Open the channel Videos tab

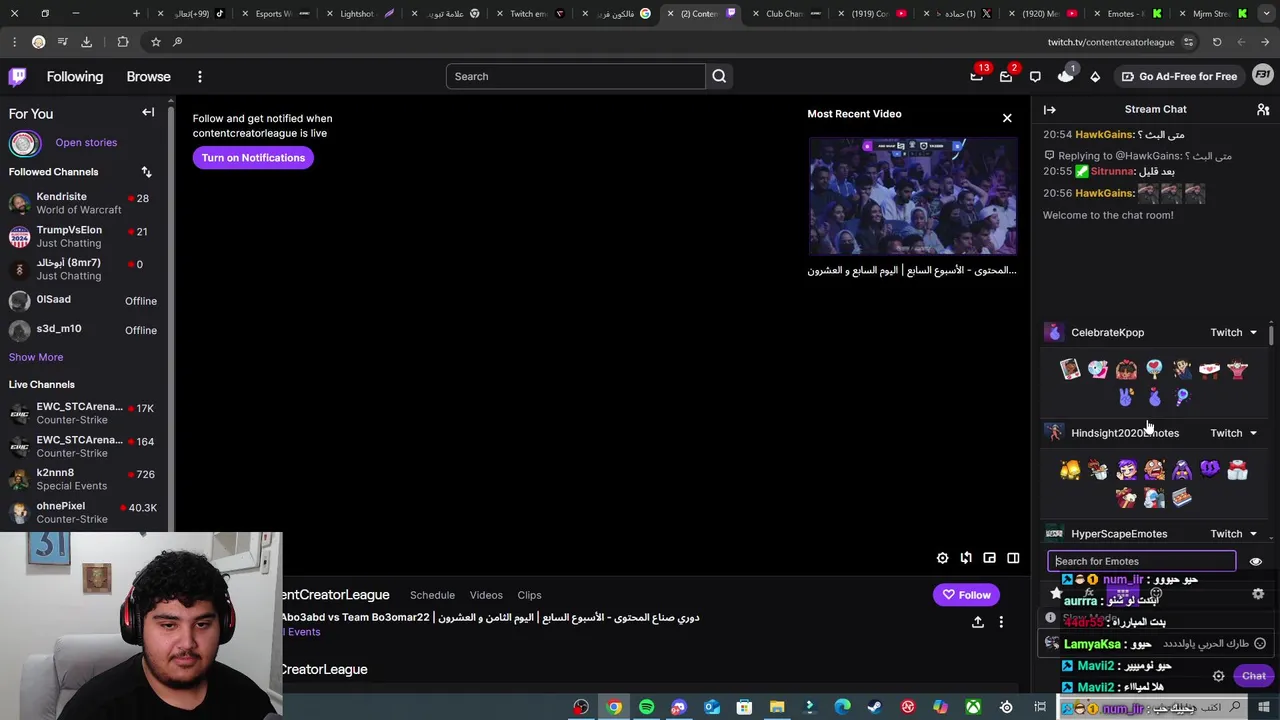click(x=486, y=595)
